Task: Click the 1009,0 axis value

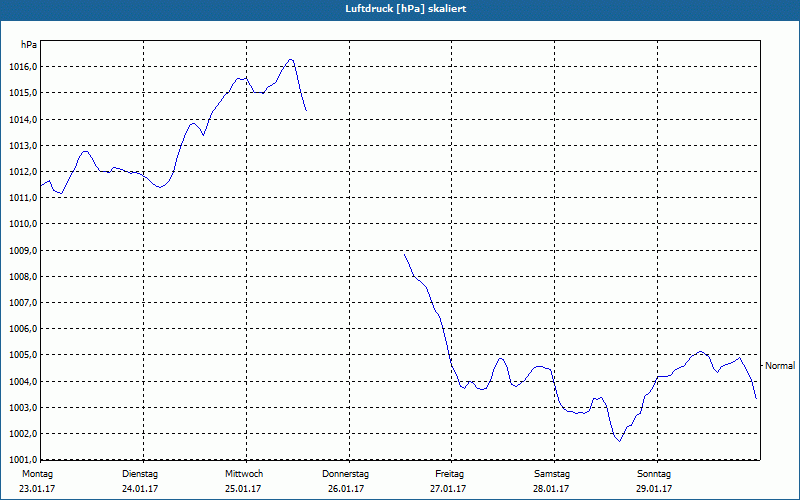Action: tap(23, 251)
